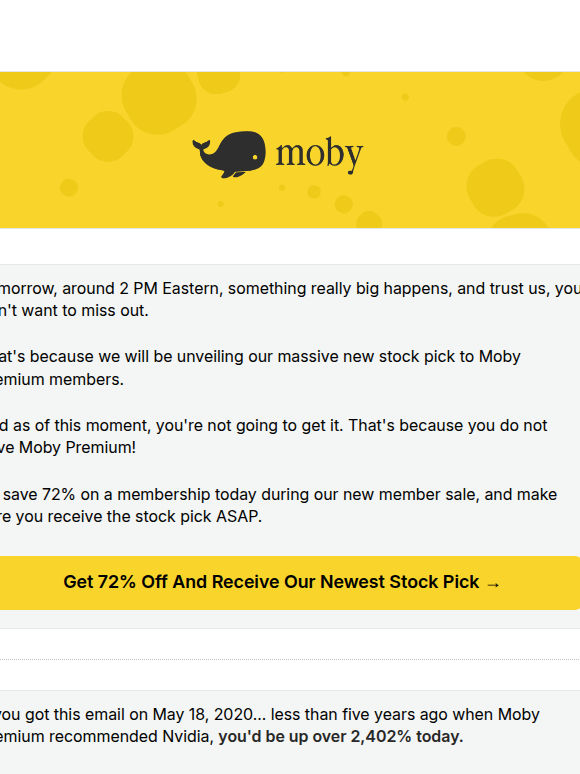Image resolution: width=580 pixels, height=774 pixels.
Task: Click the 'massive new stock pick' sentence
Action: pyautogui.click(x=260, y=356)
